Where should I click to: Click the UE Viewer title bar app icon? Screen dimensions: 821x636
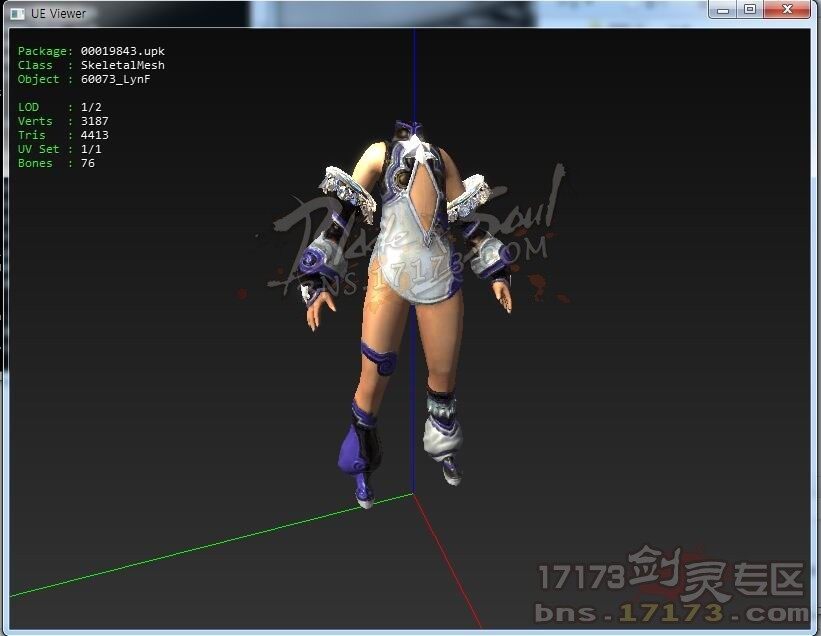click(x=17, y=14)
